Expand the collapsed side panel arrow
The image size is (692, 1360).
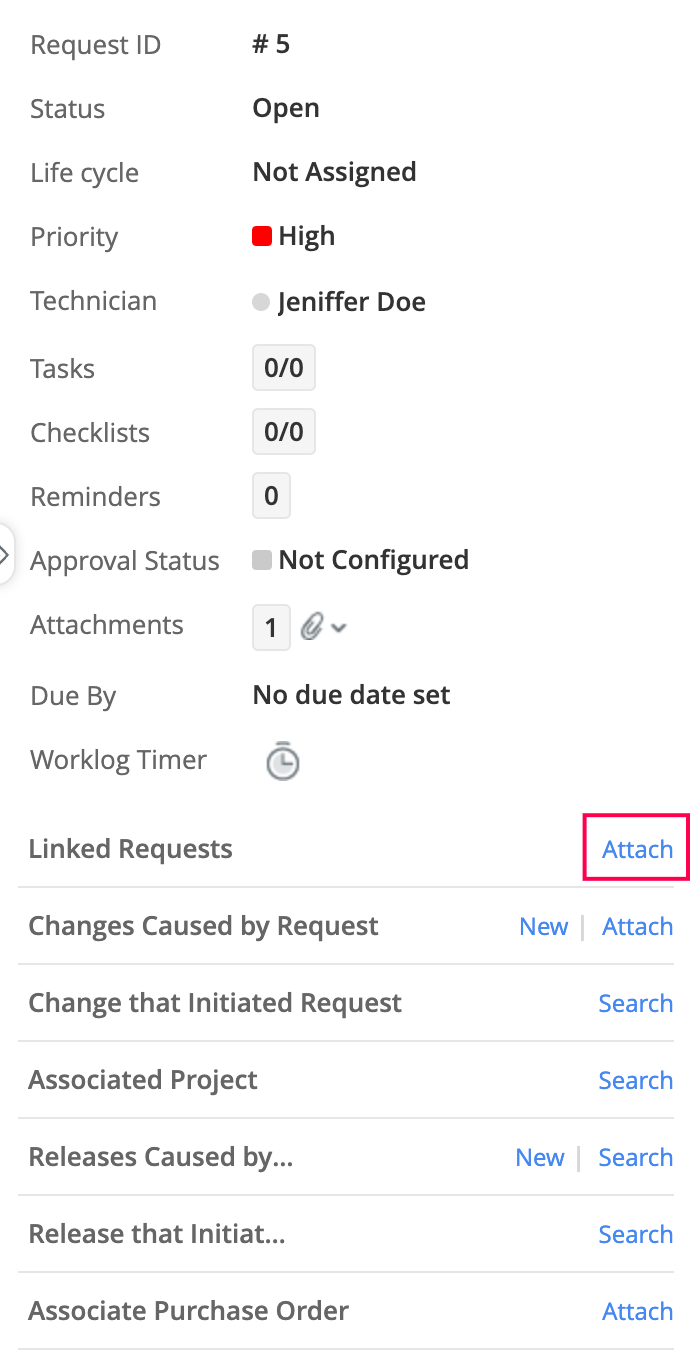click(5, 553)
